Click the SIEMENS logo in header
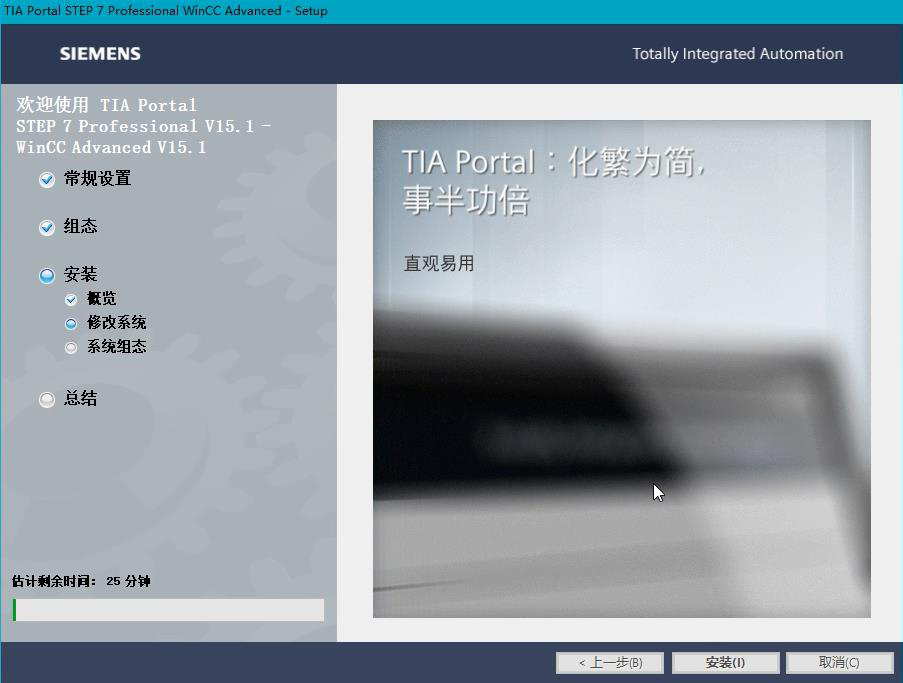The width and height of the screenshot is (903, 683). pos(100,54)
